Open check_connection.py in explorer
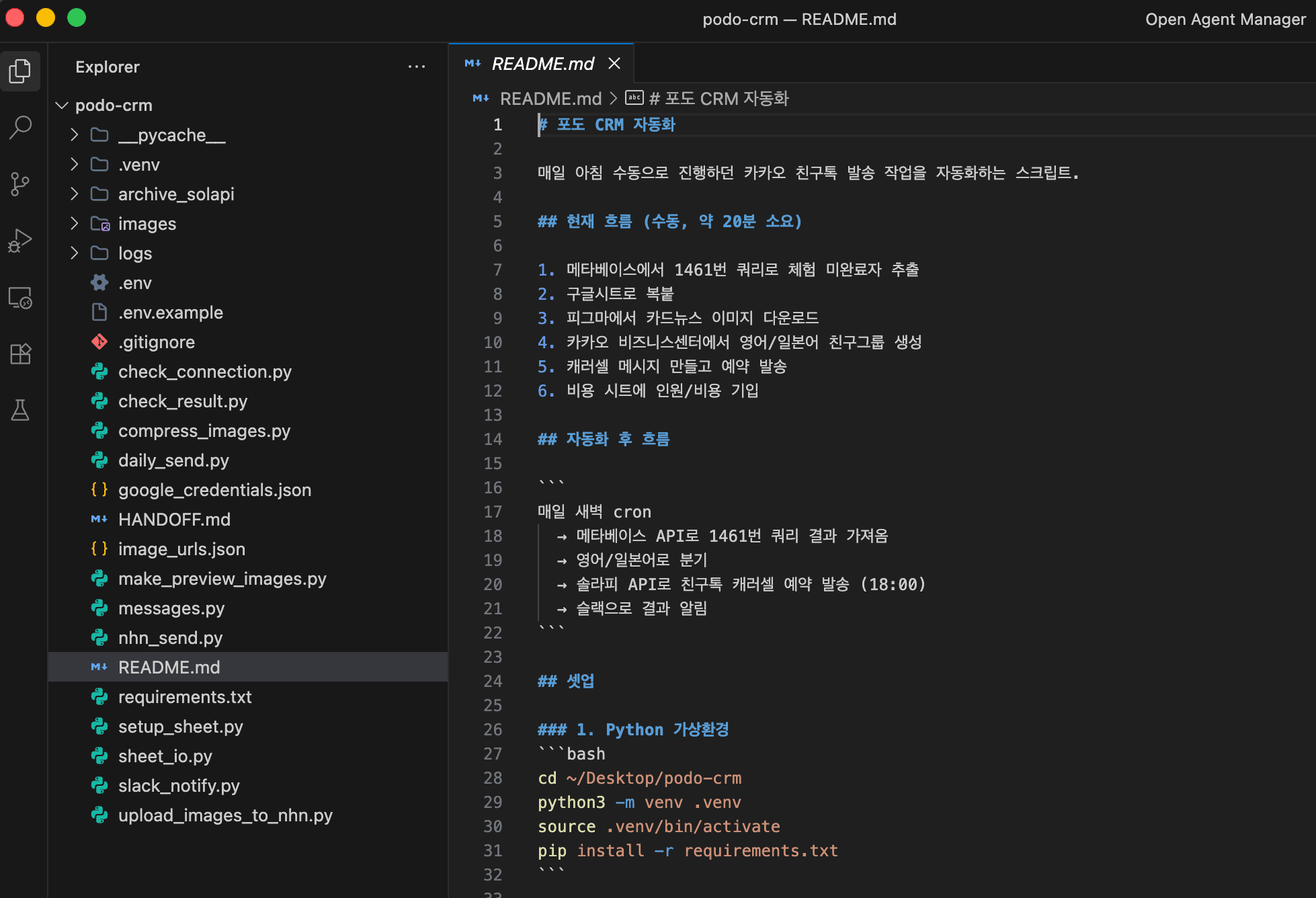 (248, 372)
